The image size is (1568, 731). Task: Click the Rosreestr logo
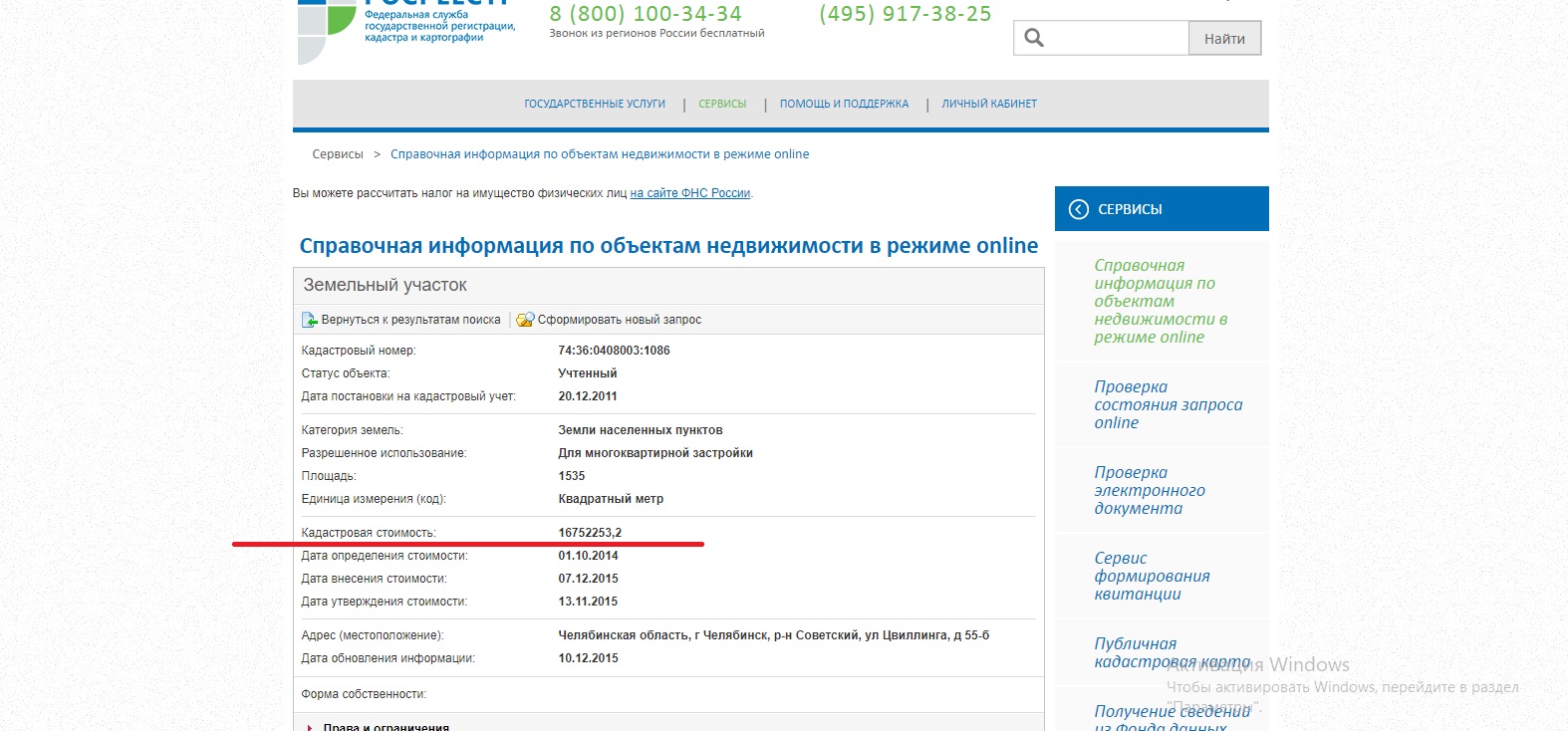click(x=406, y=30)
